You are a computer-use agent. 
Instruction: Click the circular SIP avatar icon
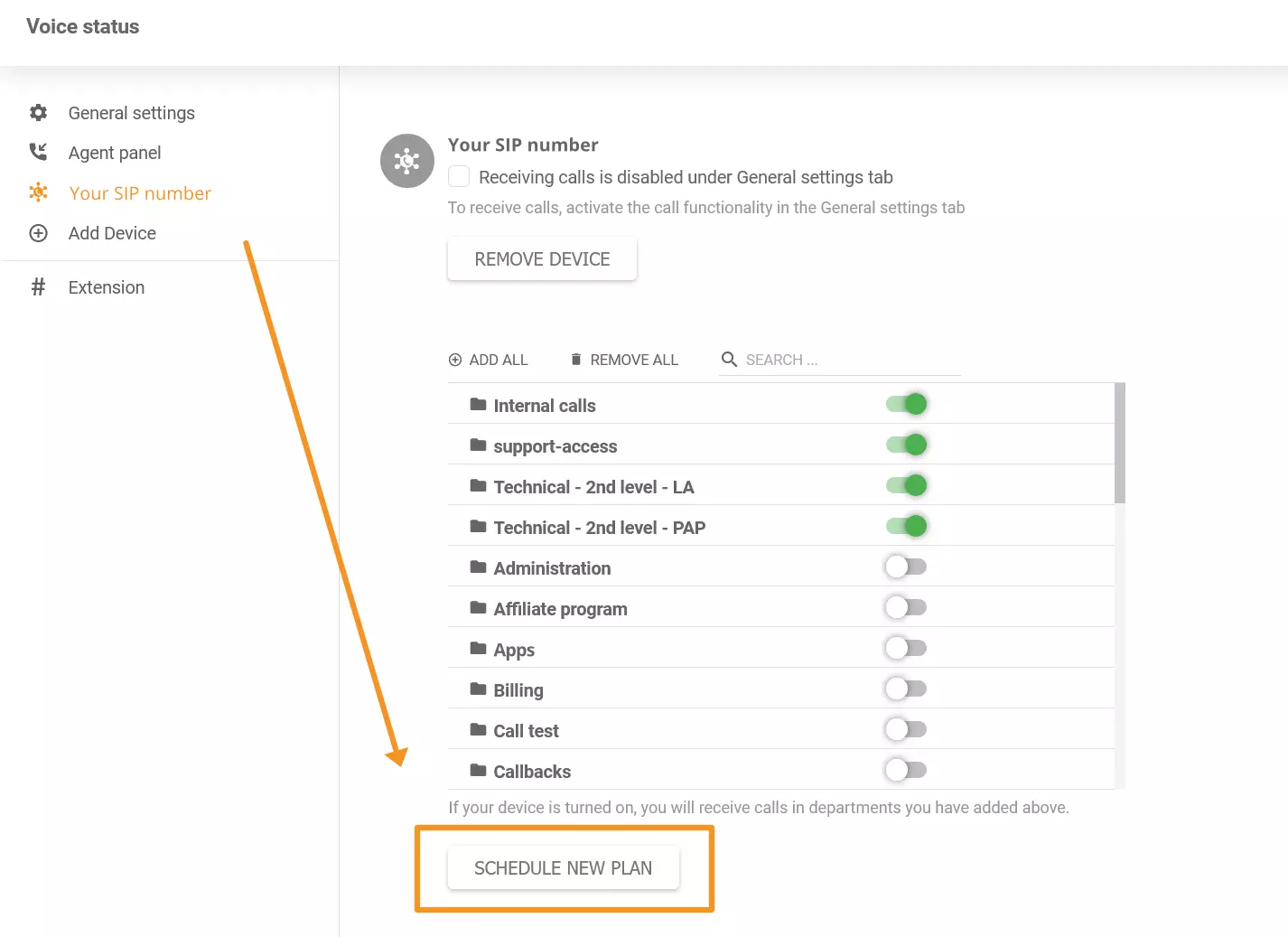[406, 161]
